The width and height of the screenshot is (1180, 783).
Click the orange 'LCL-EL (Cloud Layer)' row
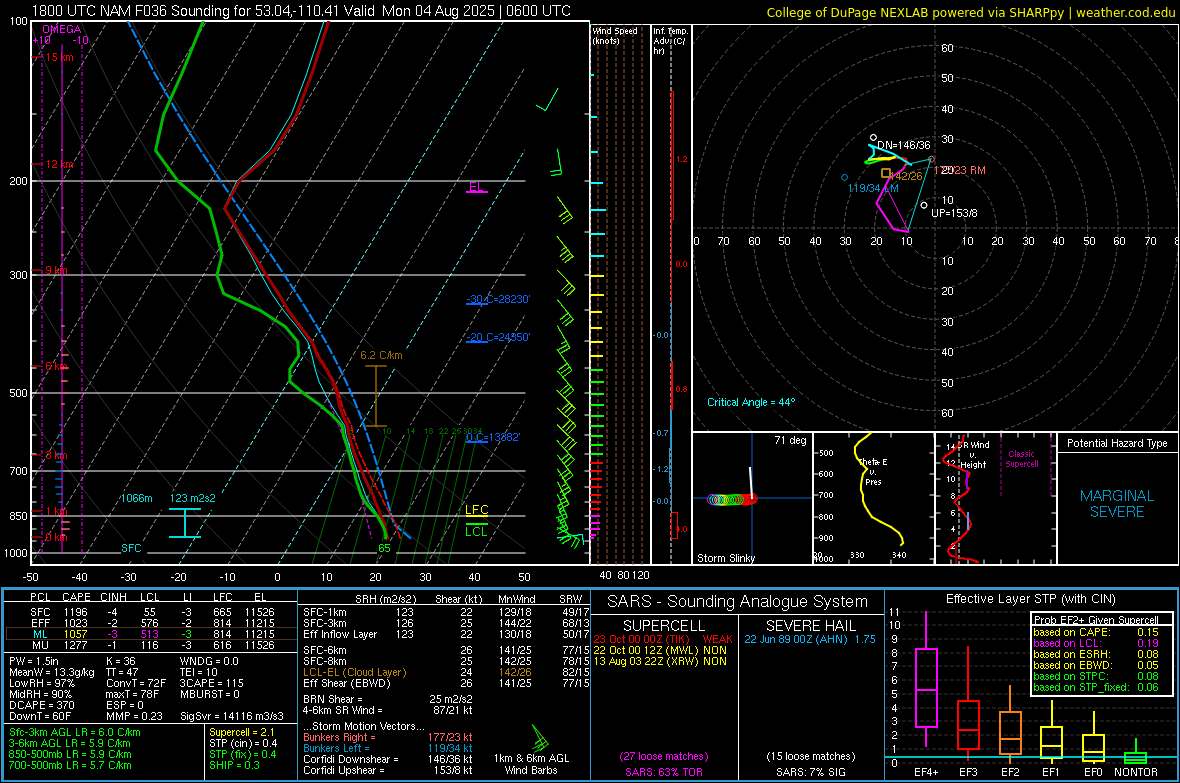point(446,672)
